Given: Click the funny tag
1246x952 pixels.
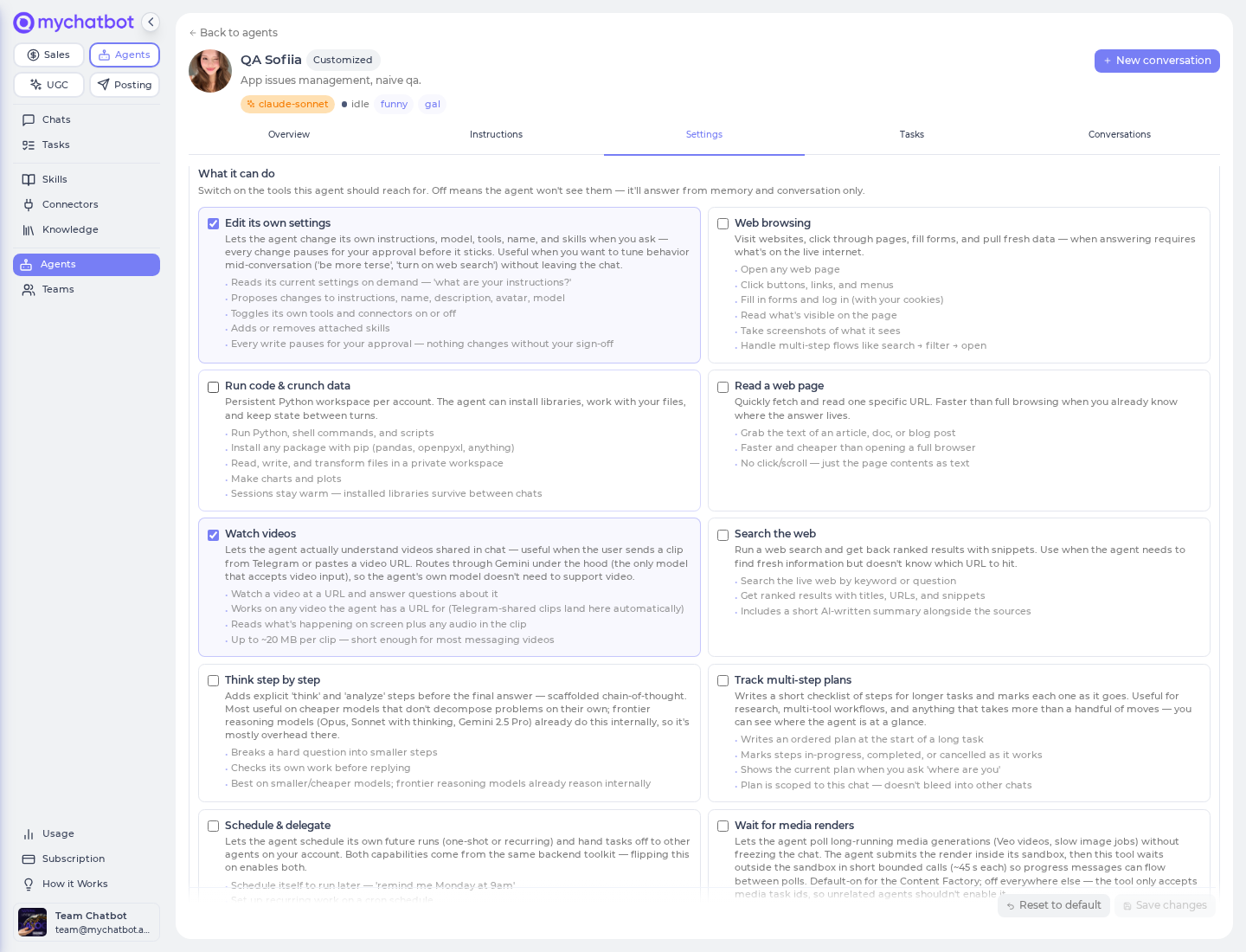Looking at the screenshot, I should (394, 104).
